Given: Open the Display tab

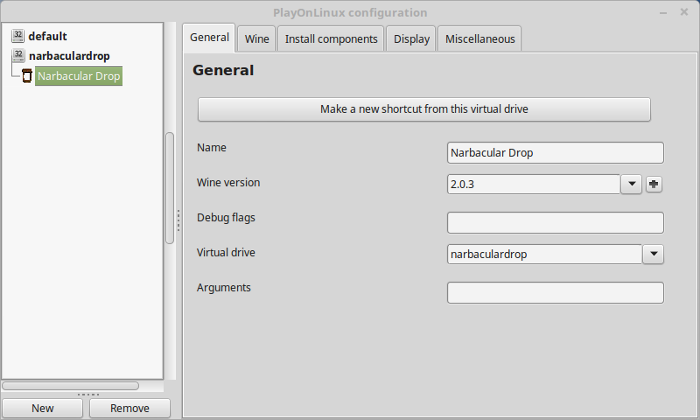Looking at the screenshot, I should (411, 39).
